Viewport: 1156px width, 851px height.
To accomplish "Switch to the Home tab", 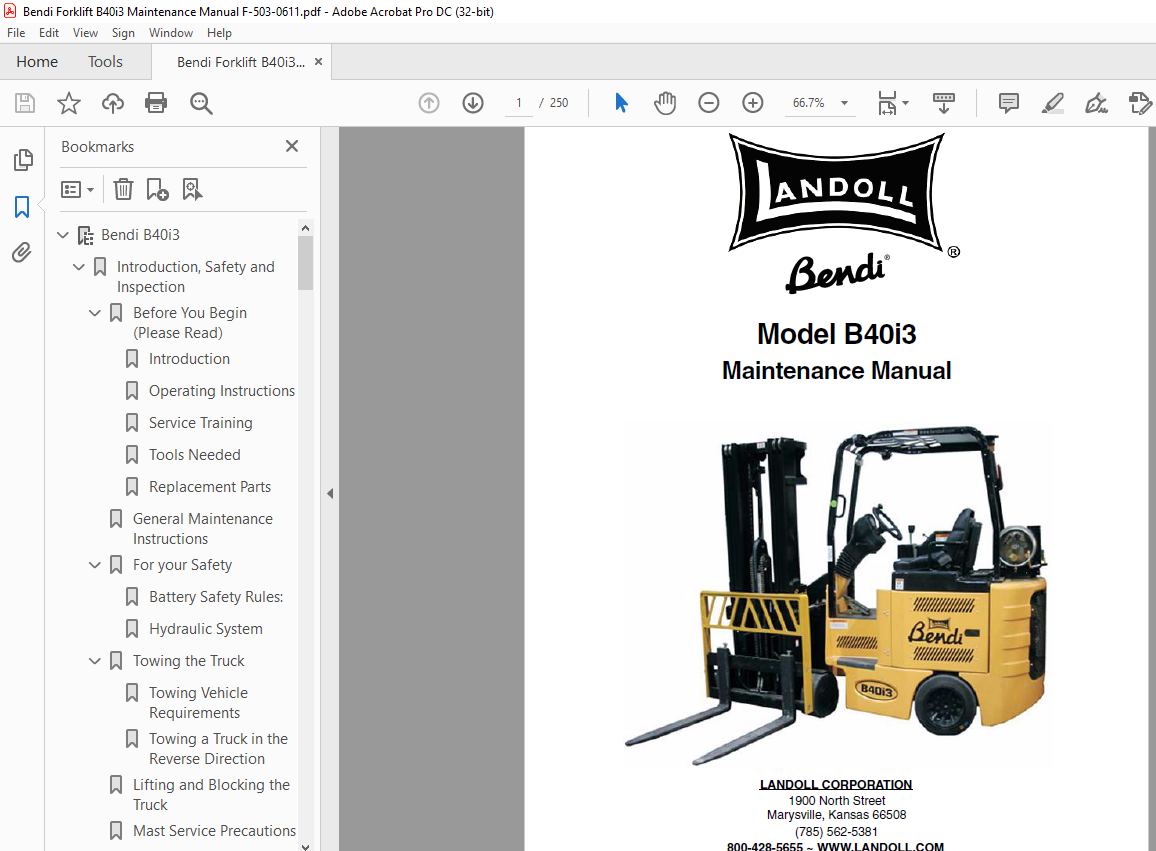I will tap(37, 62).
